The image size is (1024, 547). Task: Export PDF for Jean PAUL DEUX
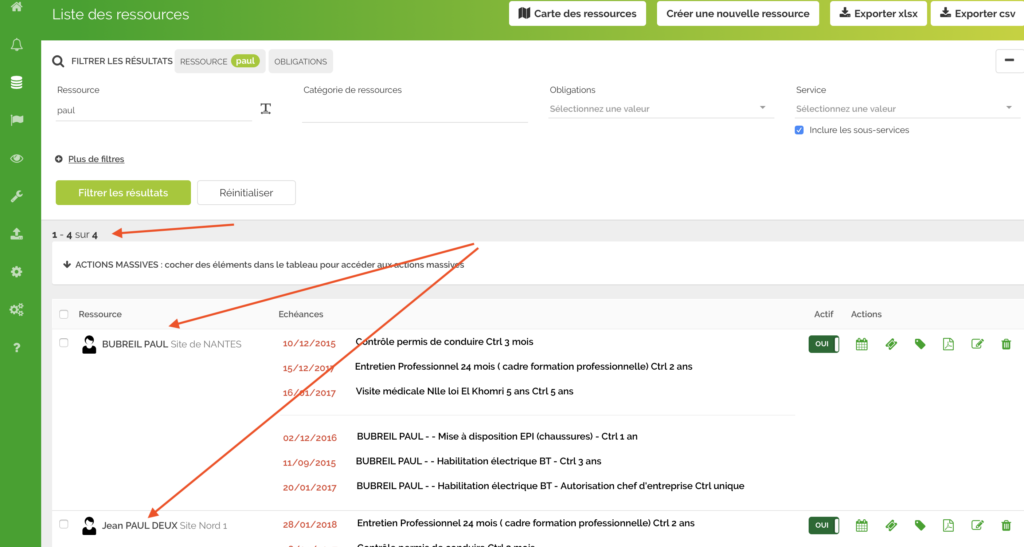pos(948,525)
